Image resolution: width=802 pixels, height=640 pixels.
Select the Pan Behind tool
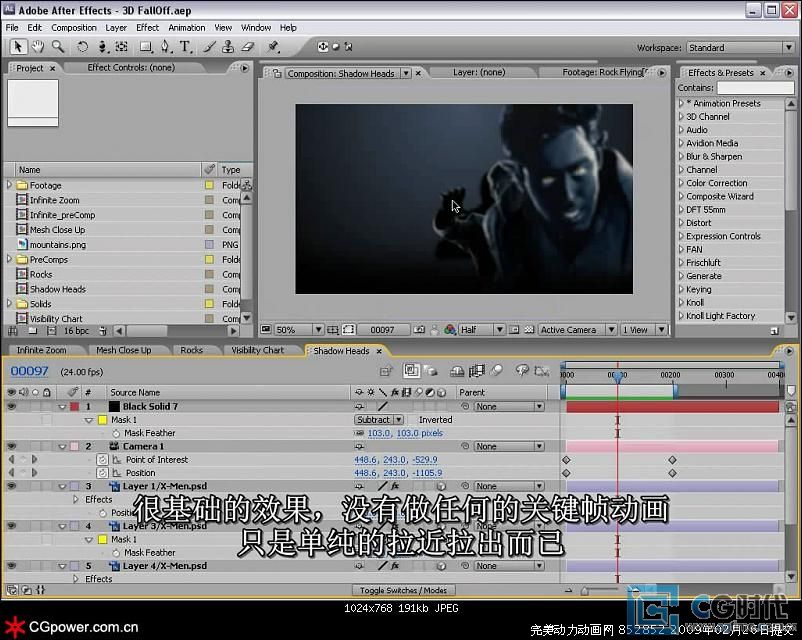[121, 47]
